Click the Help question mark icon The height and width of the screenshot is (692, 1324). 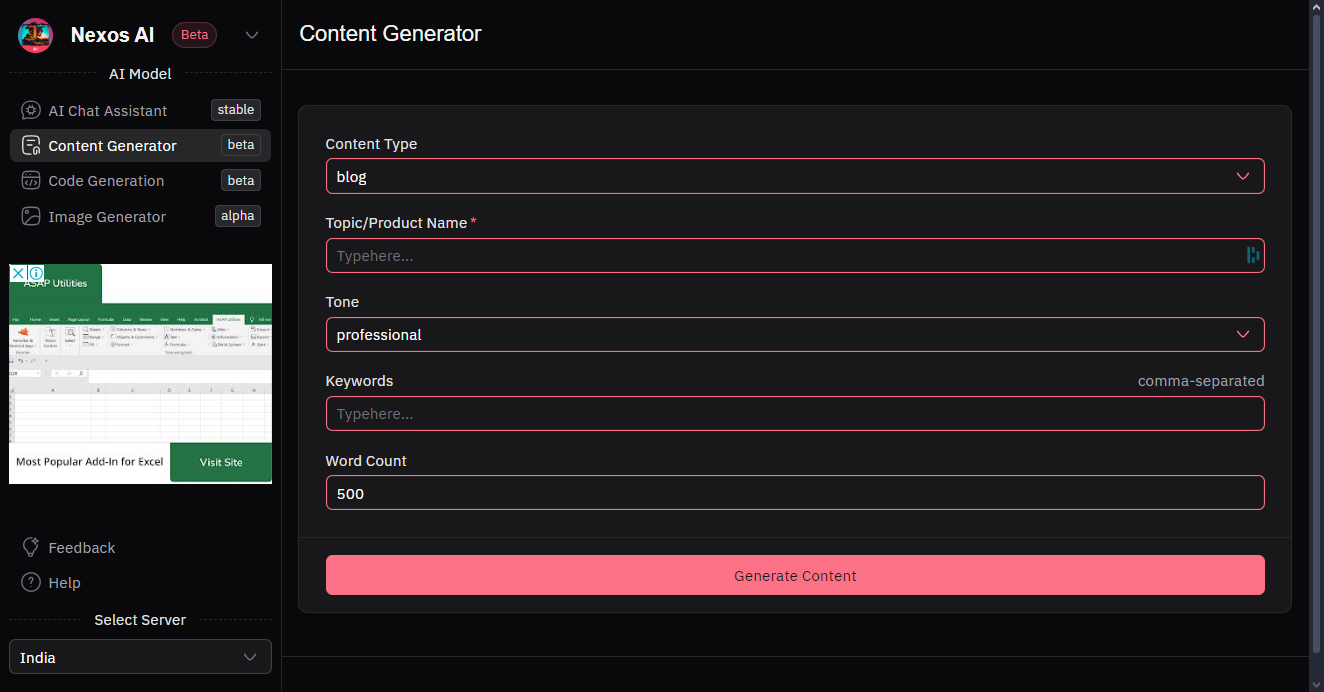[31, 583]
